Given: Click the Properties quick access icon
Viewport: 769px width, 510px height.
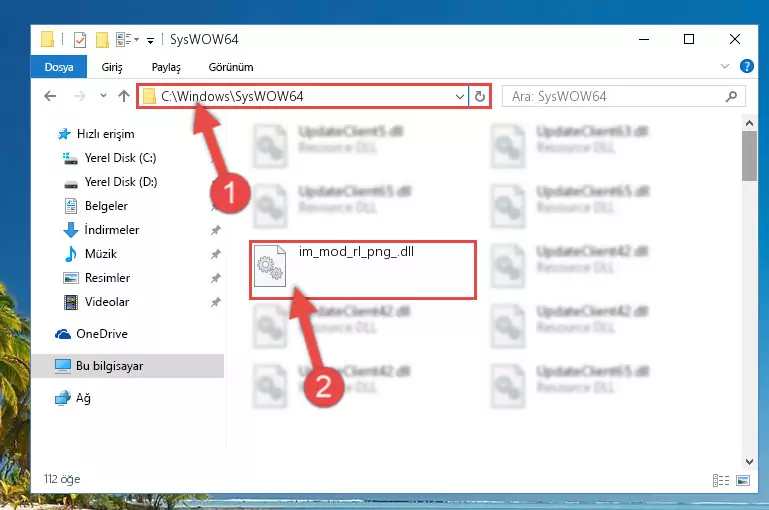Looking at the screenshot, I should pos(79,39).
